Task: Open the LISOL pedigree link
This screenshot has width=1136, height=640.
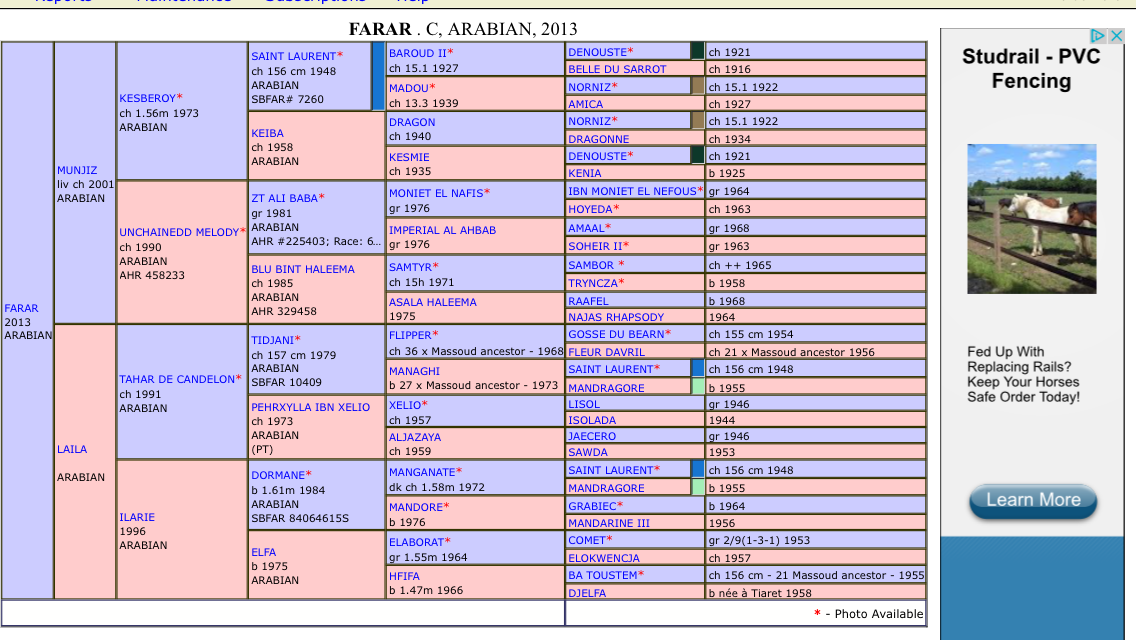Action: (x=584, y=404)
